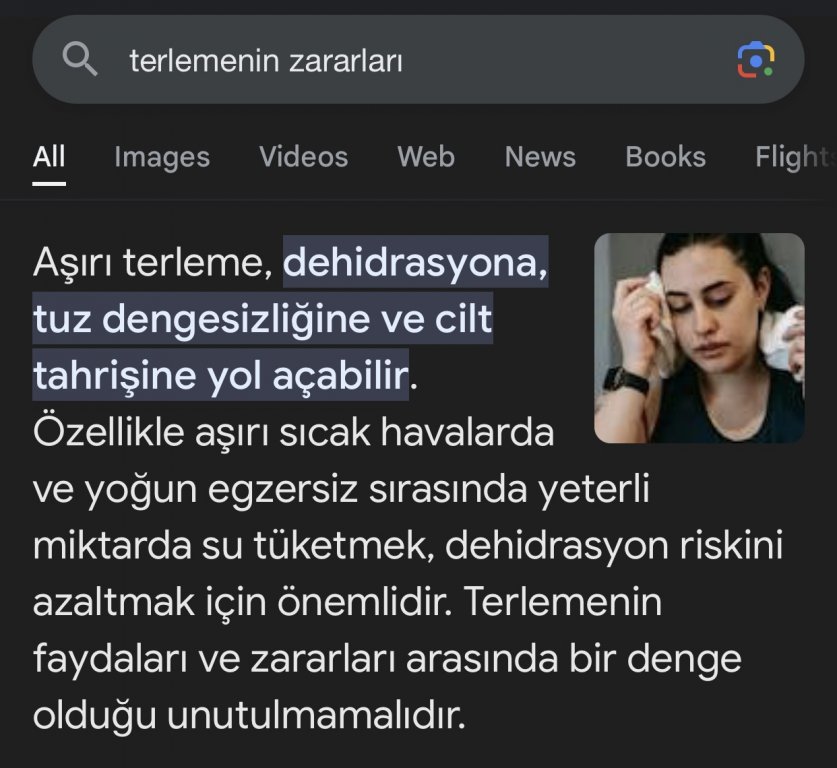Select the All tab
Screen dimensions: 837x768
pyautogui.click(x=49, y=157)
